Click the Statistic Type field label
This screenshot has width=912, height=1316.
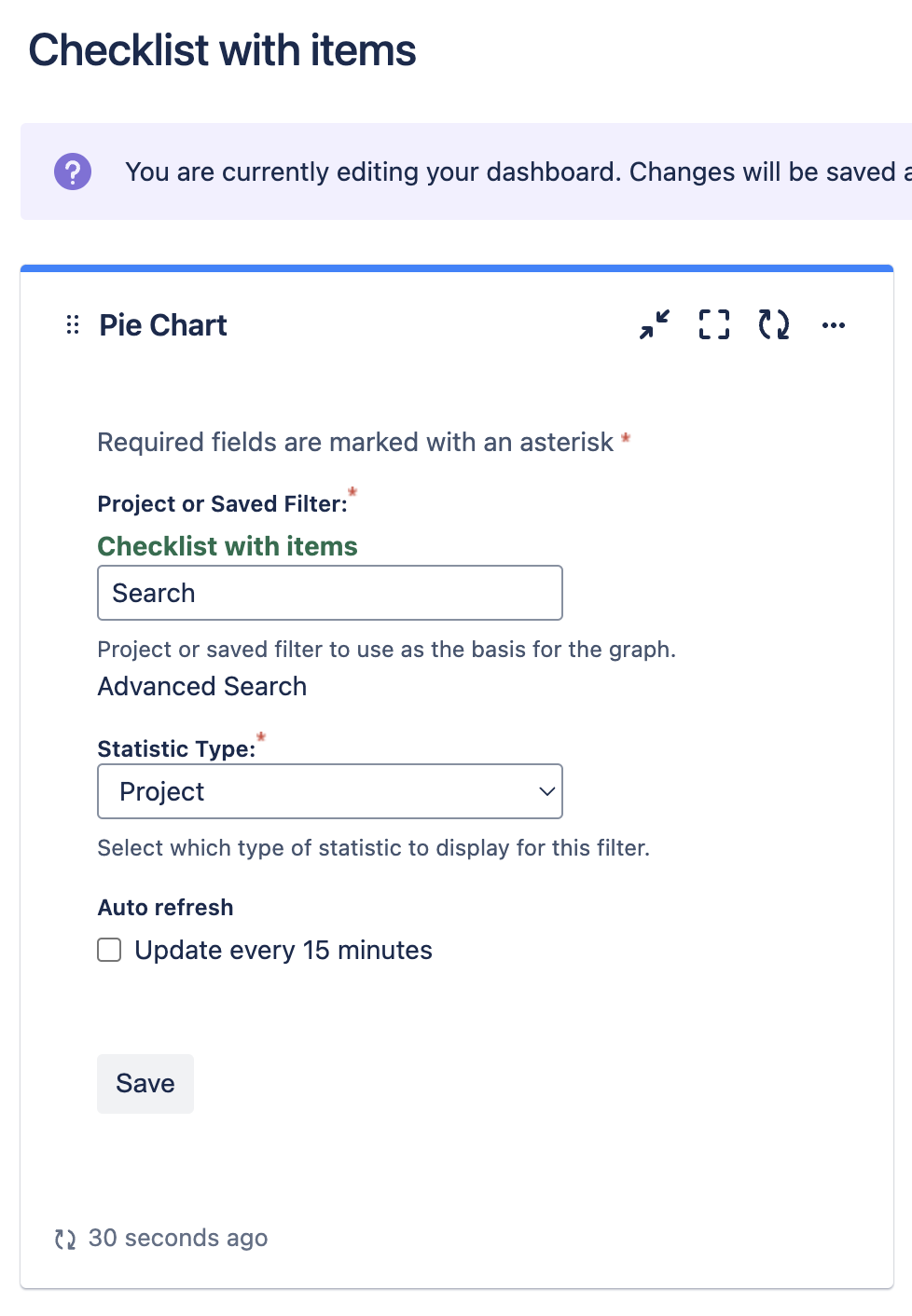[x=176, y=749]
